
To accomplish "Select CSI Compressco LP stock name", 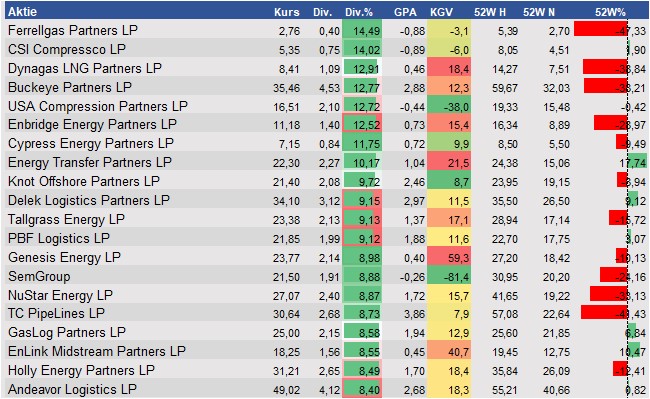I will 67,49.
